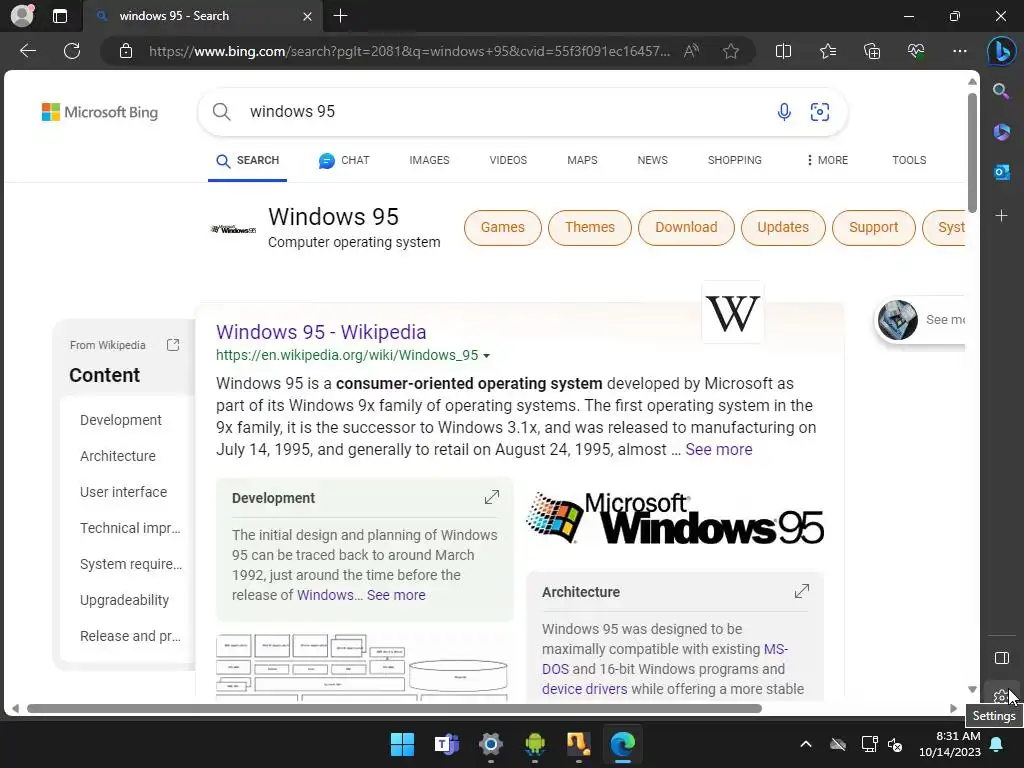
Task: Switch to the NEWS tab
Action: click(652, 160)
